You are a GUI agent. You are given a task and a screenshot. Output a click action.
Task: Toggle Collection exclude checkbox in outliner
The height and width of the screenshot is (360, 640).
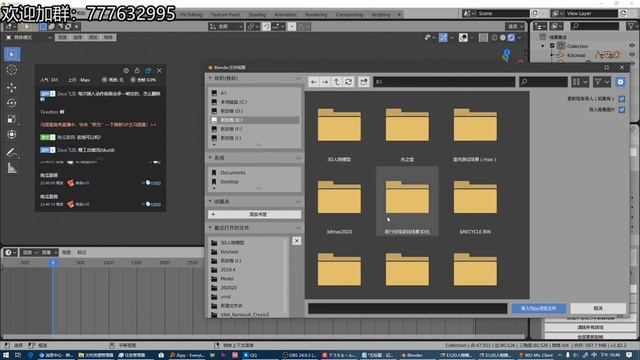(552, 46)
